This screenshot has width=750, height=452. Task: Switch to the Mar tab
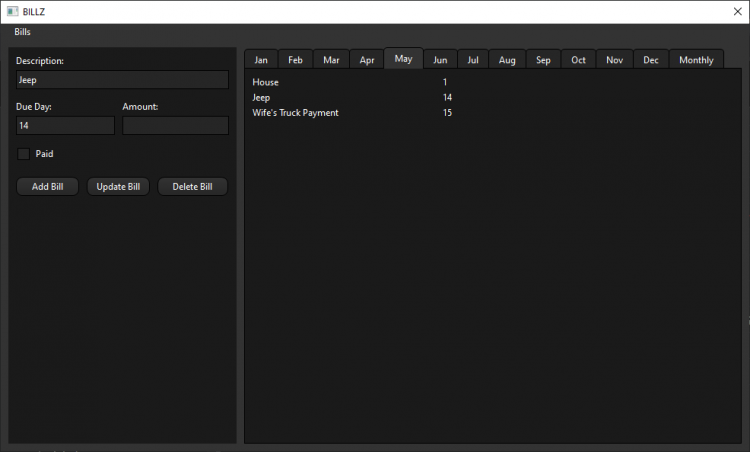[331, 60]
